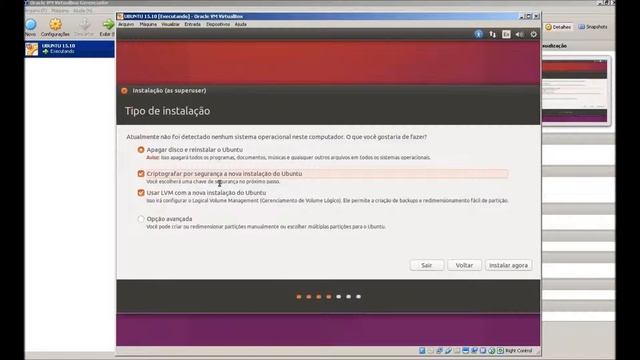Click the Voltar button in the installer

[x=464, y=265]
